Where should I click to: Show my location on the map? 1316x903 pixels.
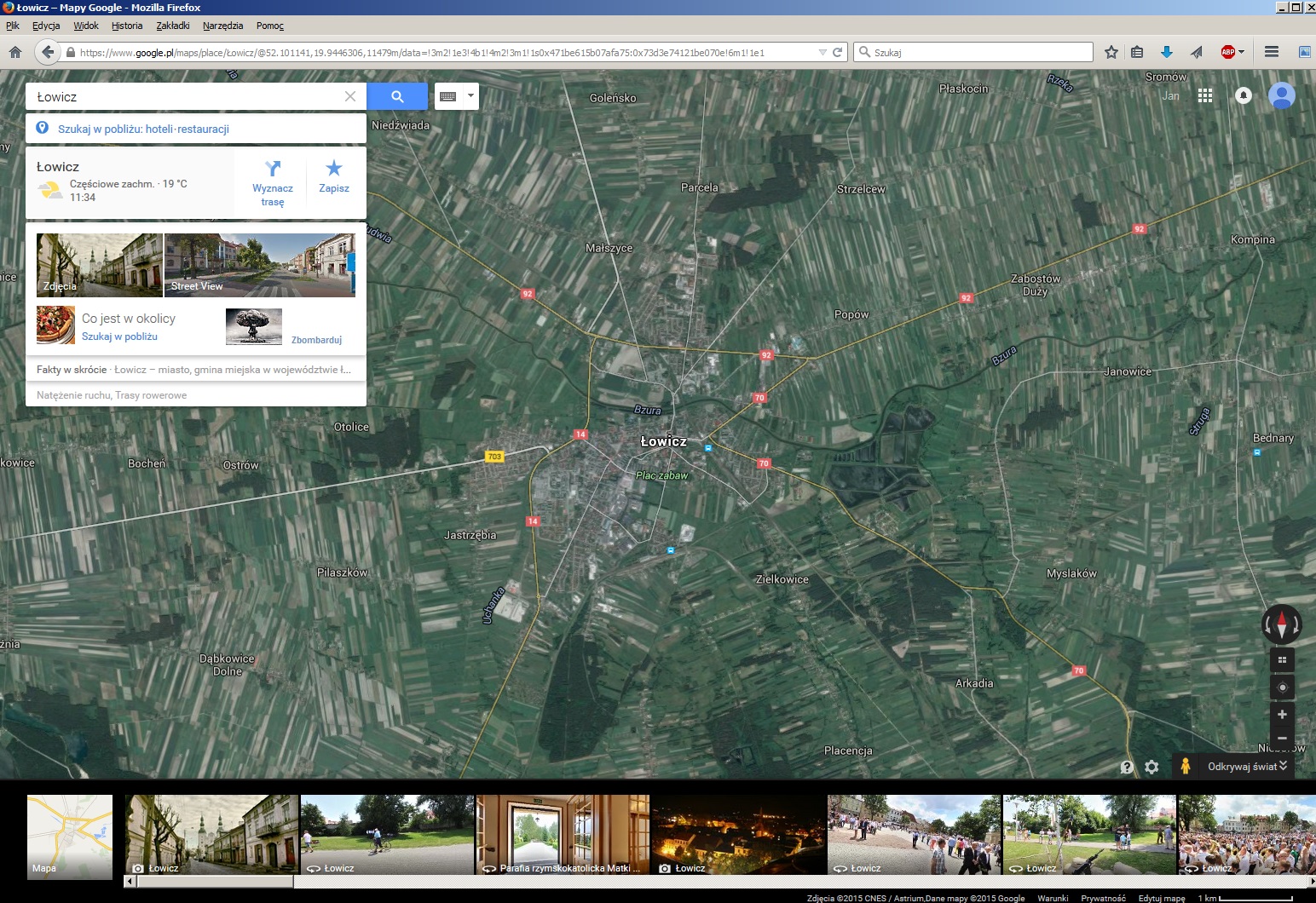click(1282, 687)
